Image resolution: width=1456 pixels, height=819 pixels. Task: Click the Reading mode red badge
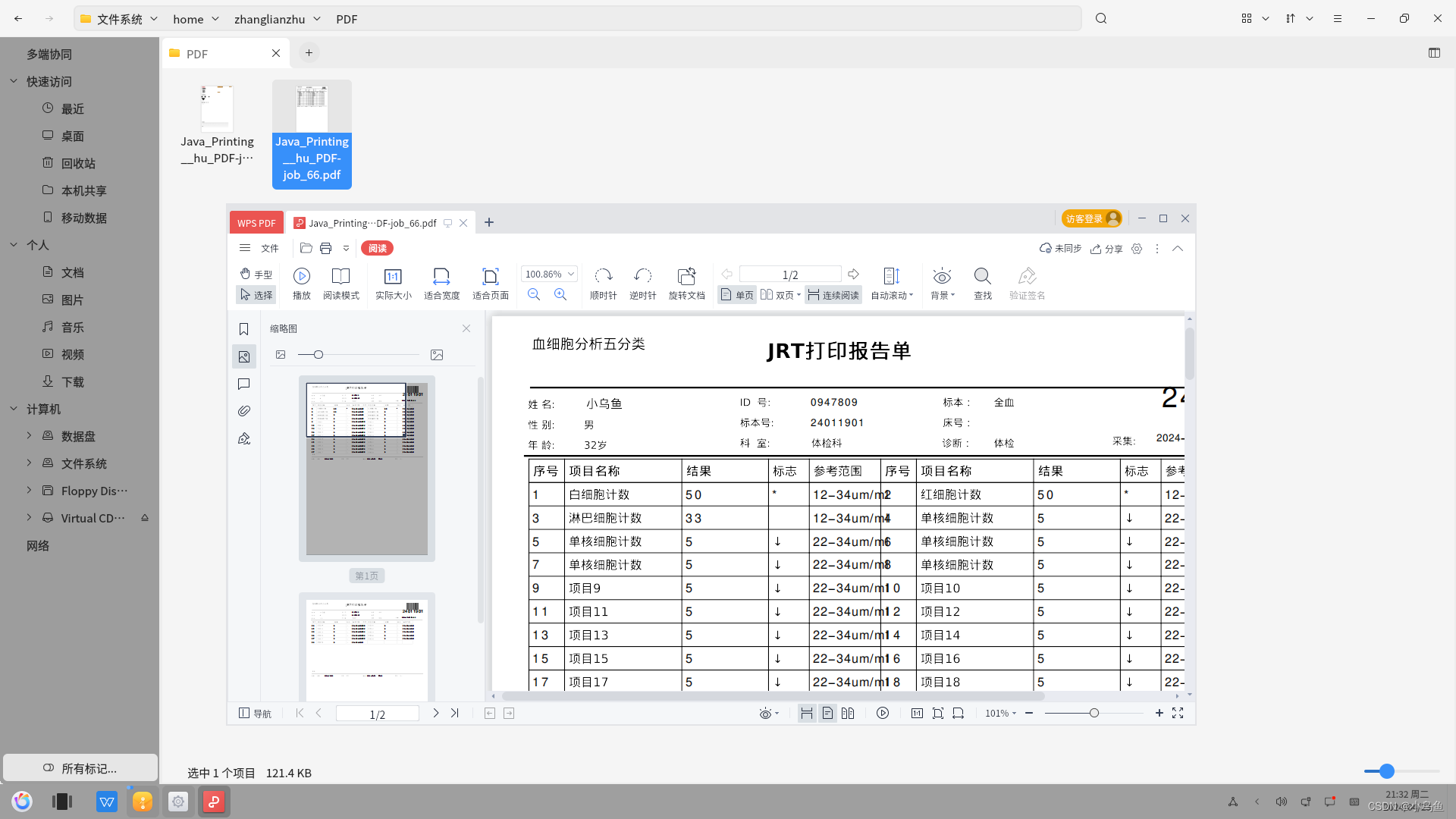coord(377,248)
